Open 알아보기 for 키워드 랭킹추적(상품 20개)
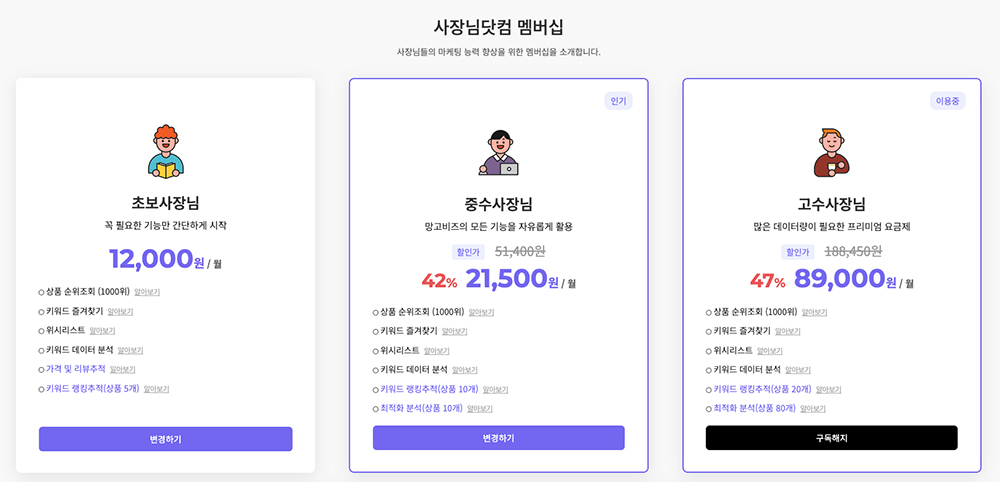 point(828,390)
